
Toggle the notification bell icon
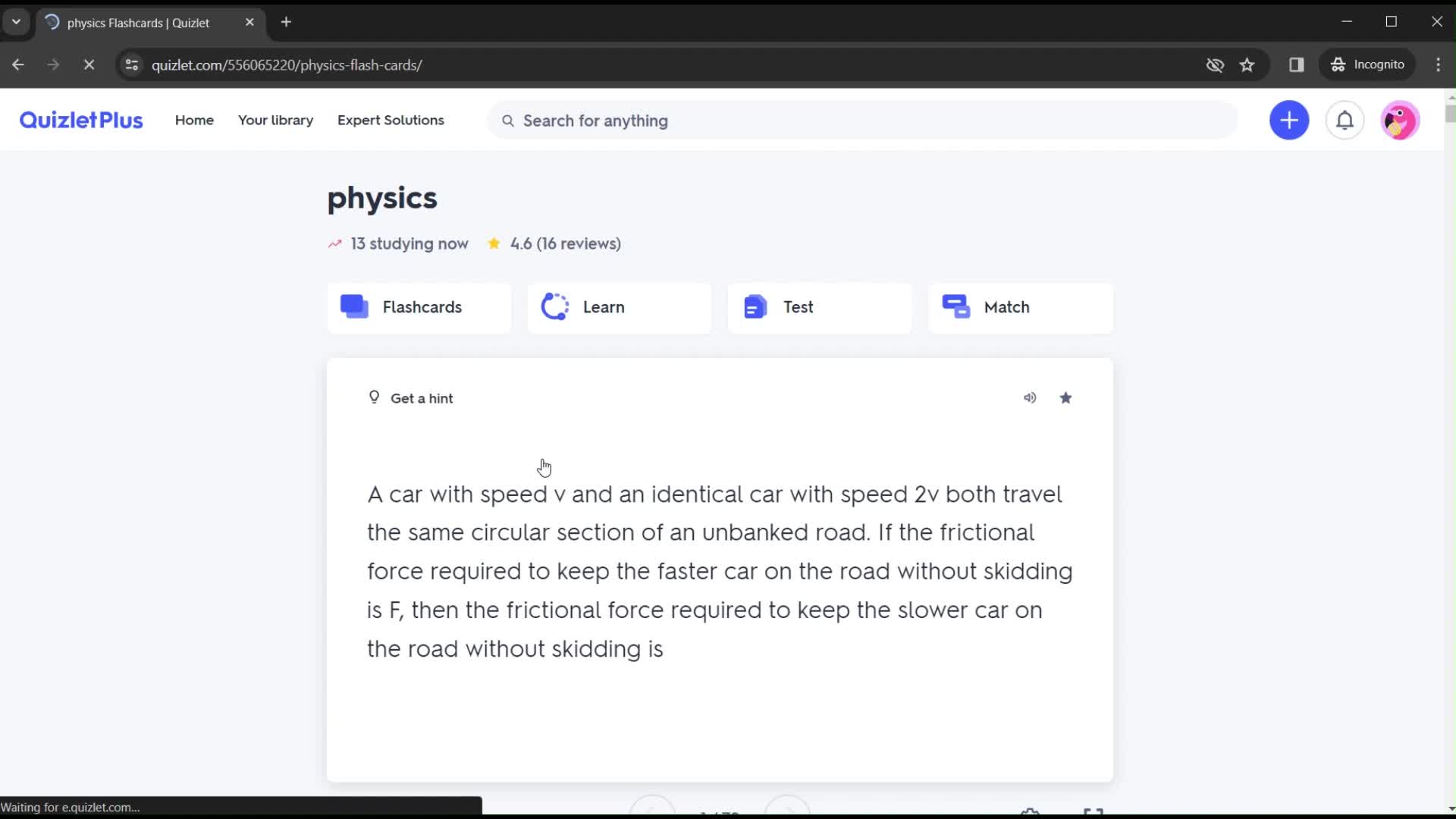click(1344, 120)
